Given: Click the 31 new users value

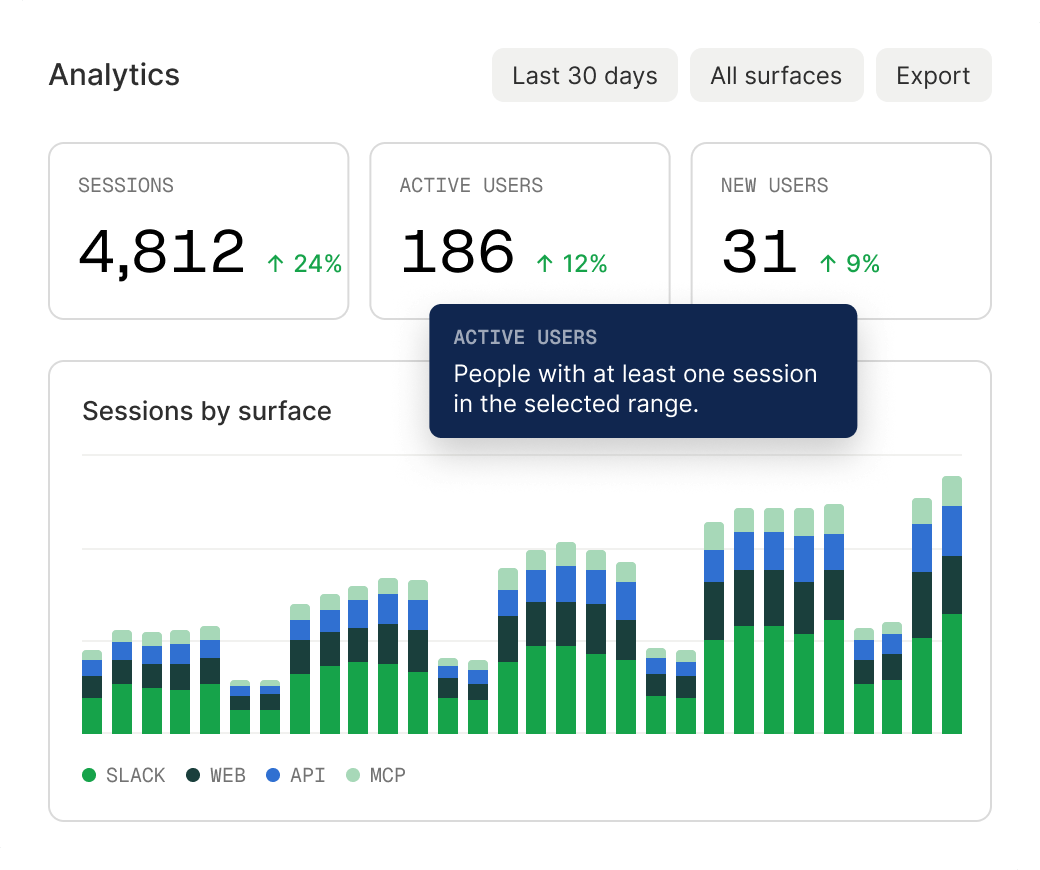Looking at the screenshot, I should coord(759,251).
